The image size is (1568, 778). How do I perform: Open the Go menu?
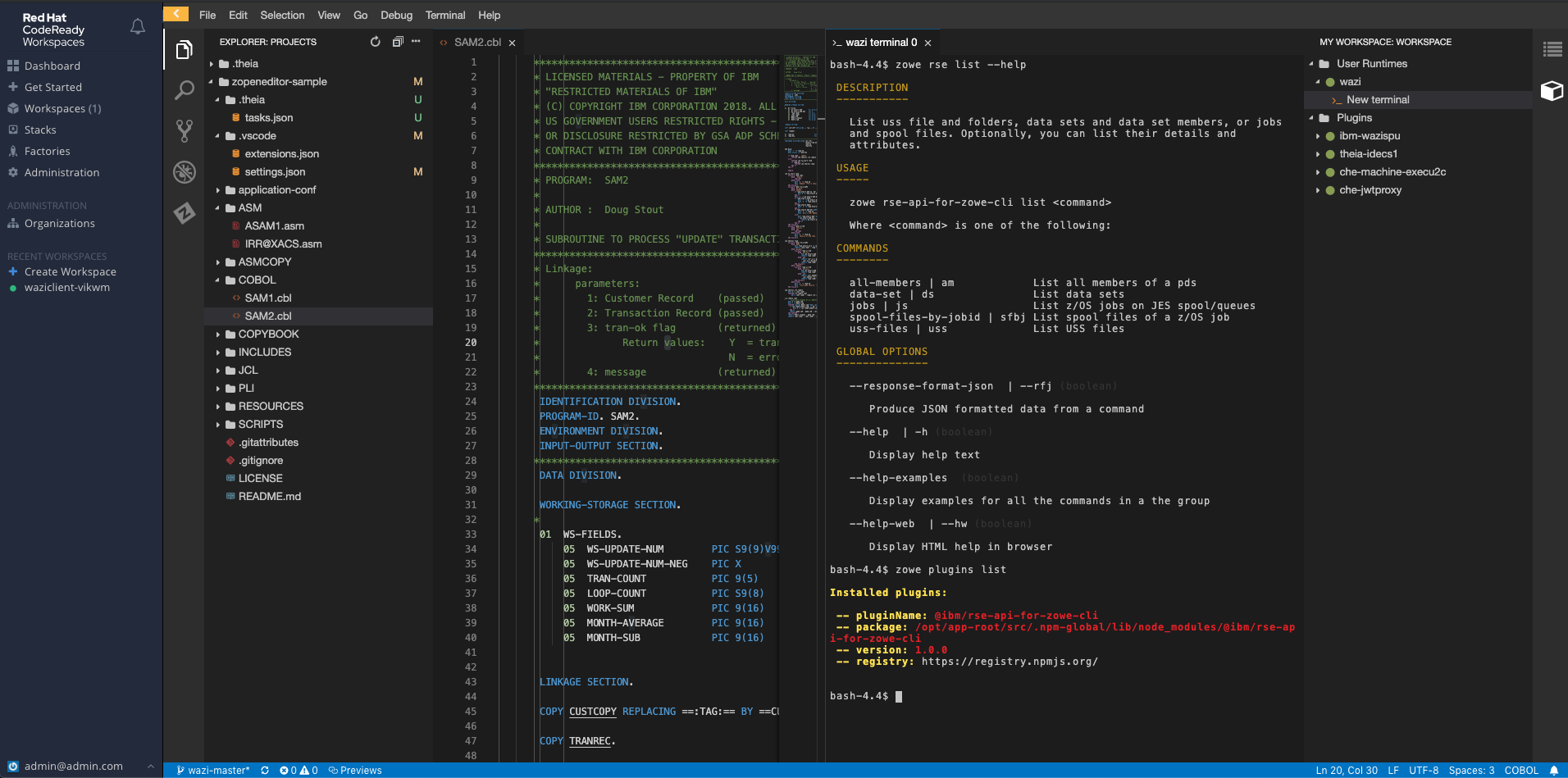point(361,15)
